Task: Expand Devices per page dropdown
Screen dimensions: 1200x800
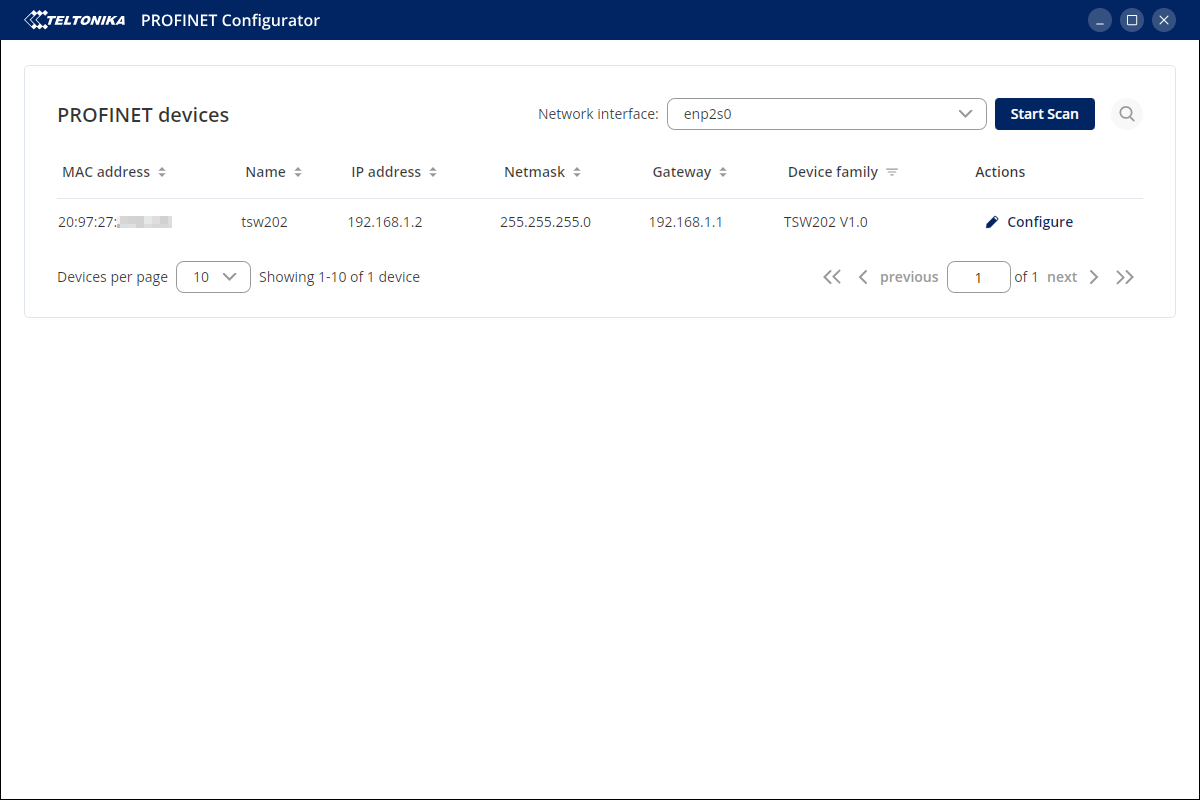Action: [x=213, y=277]
